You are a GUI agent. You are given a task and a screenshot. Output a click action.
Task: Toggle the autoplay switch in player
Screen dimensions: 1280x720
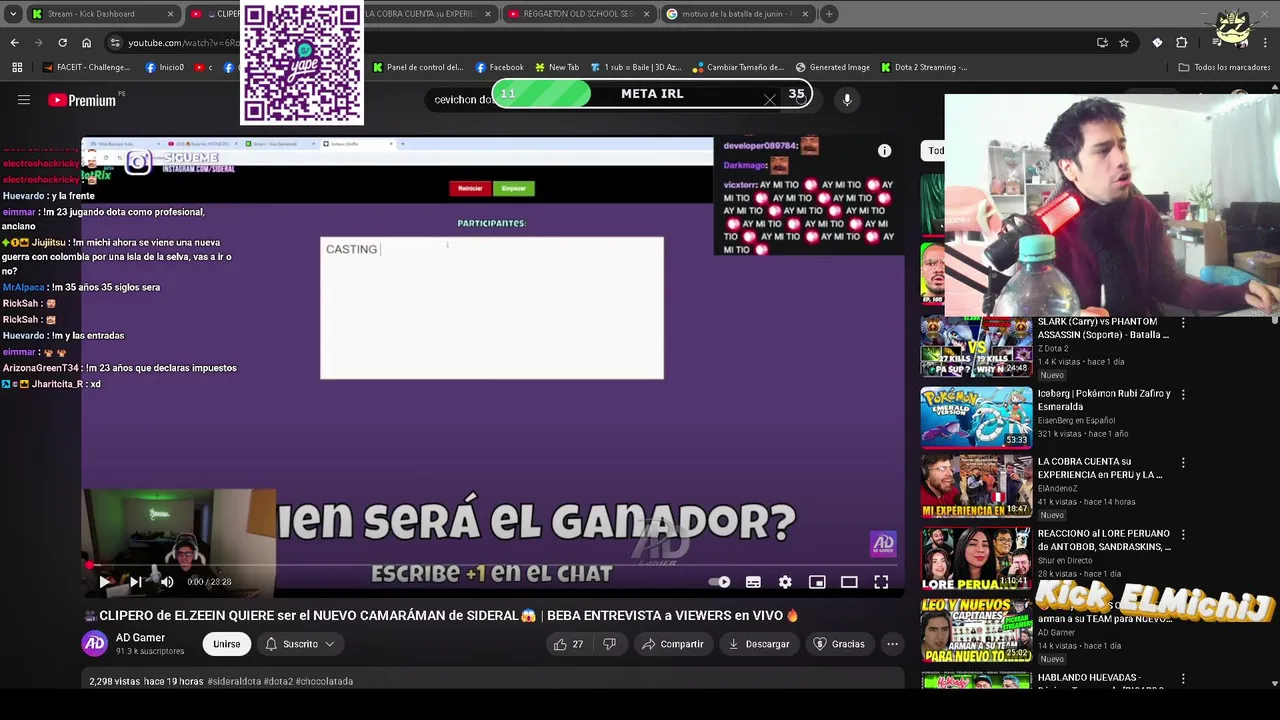tap(719, 582)
